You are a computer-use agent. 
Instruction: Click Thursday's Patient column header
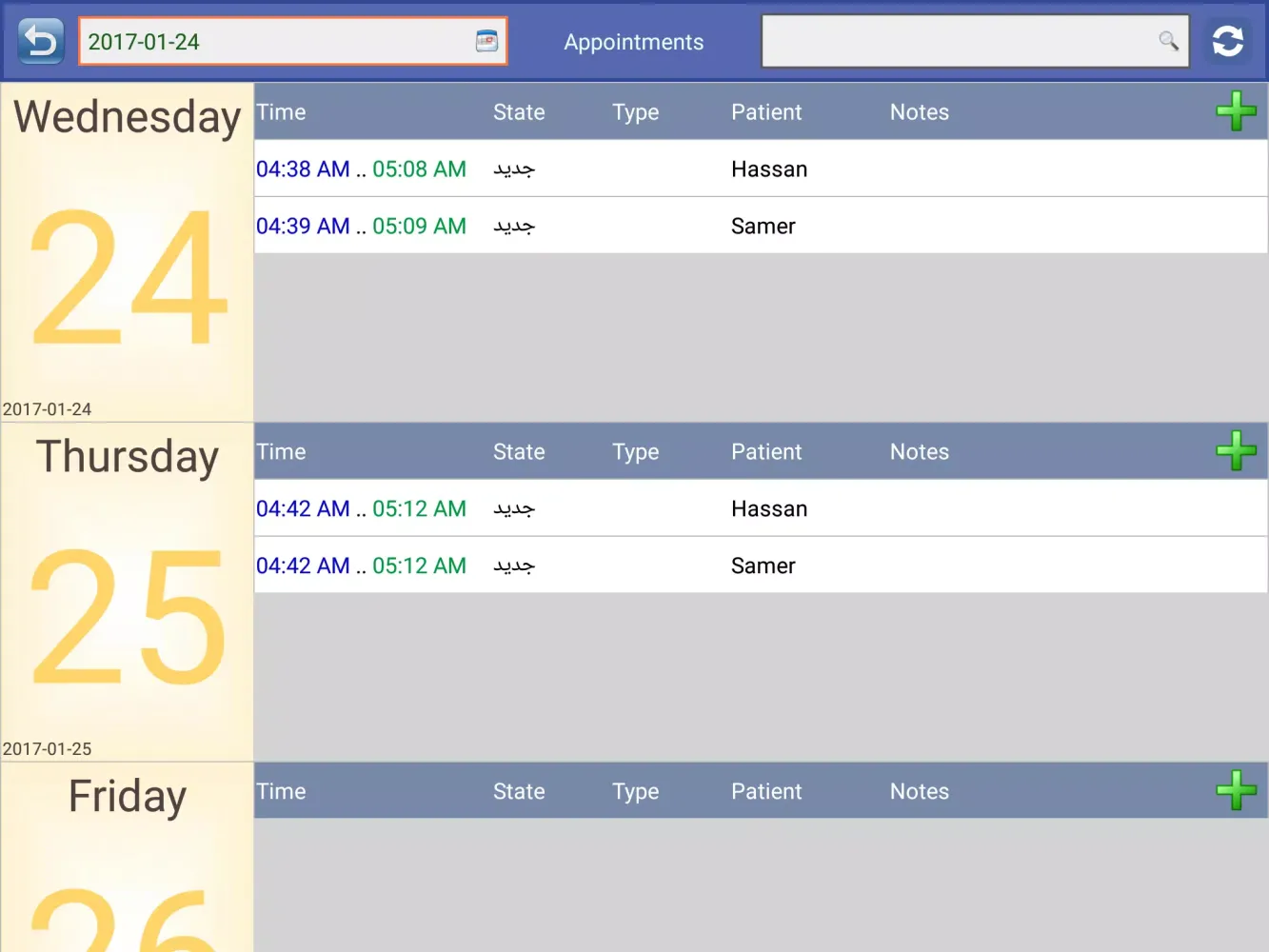coord(766,452)
